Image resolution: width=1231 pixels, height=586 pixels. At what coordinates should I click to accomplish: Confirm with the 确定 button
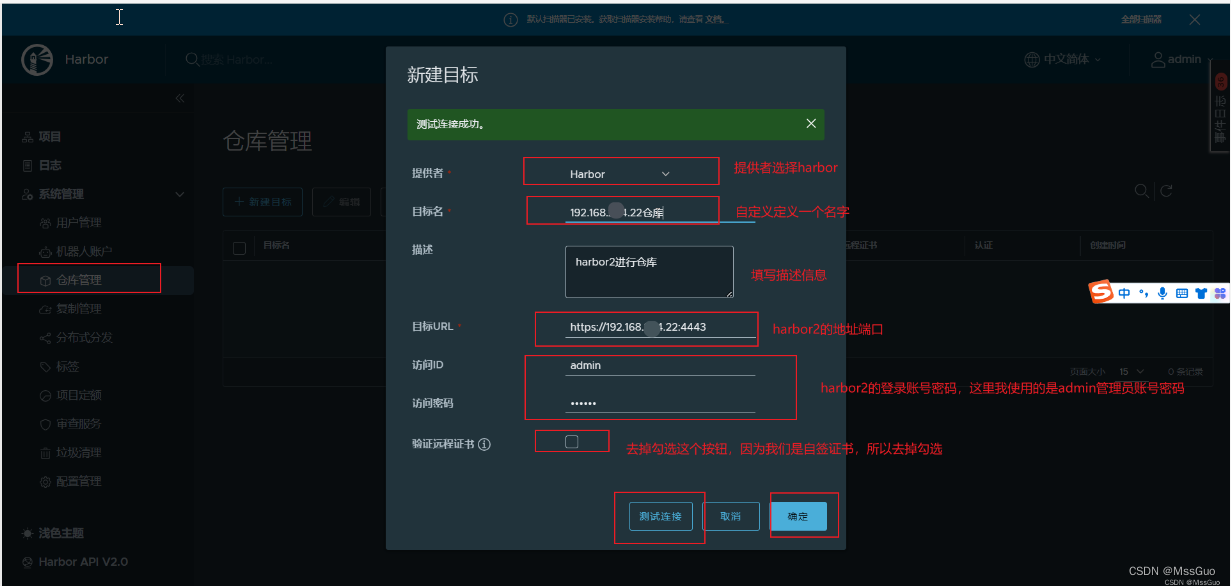[x=799, y=516]
